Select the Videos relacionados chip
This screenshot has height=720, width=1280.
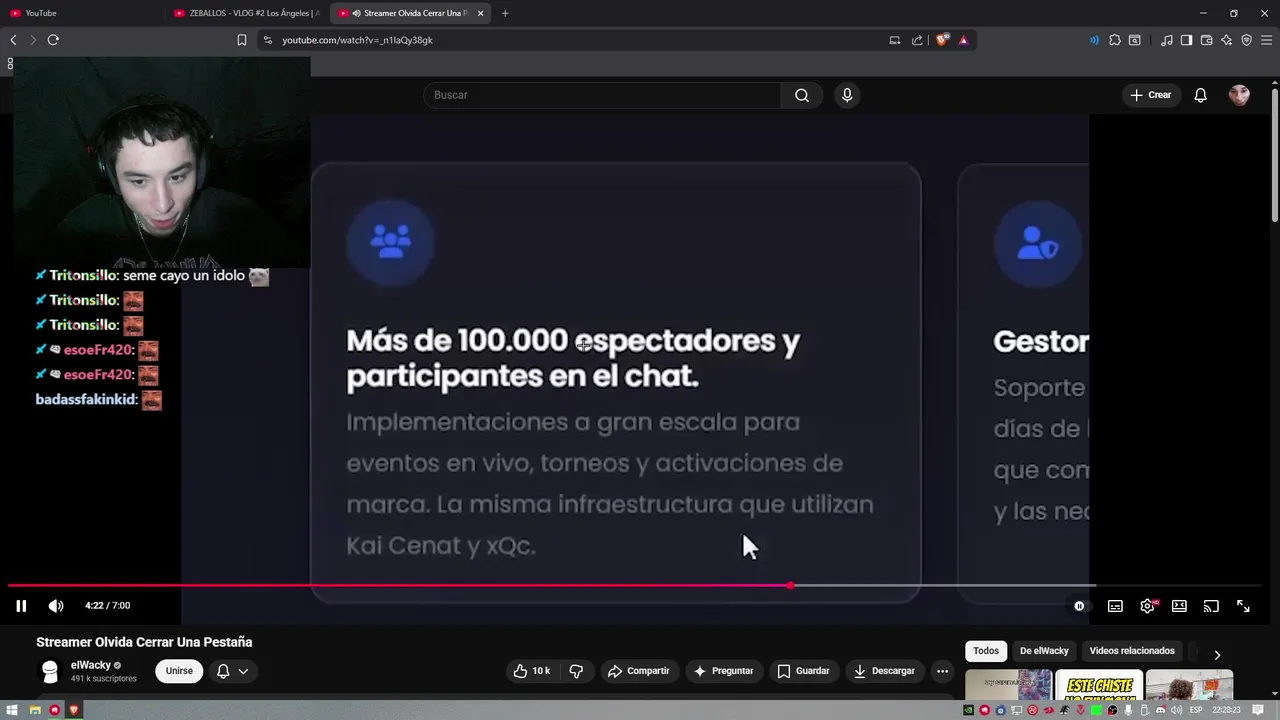[1132, 651]
